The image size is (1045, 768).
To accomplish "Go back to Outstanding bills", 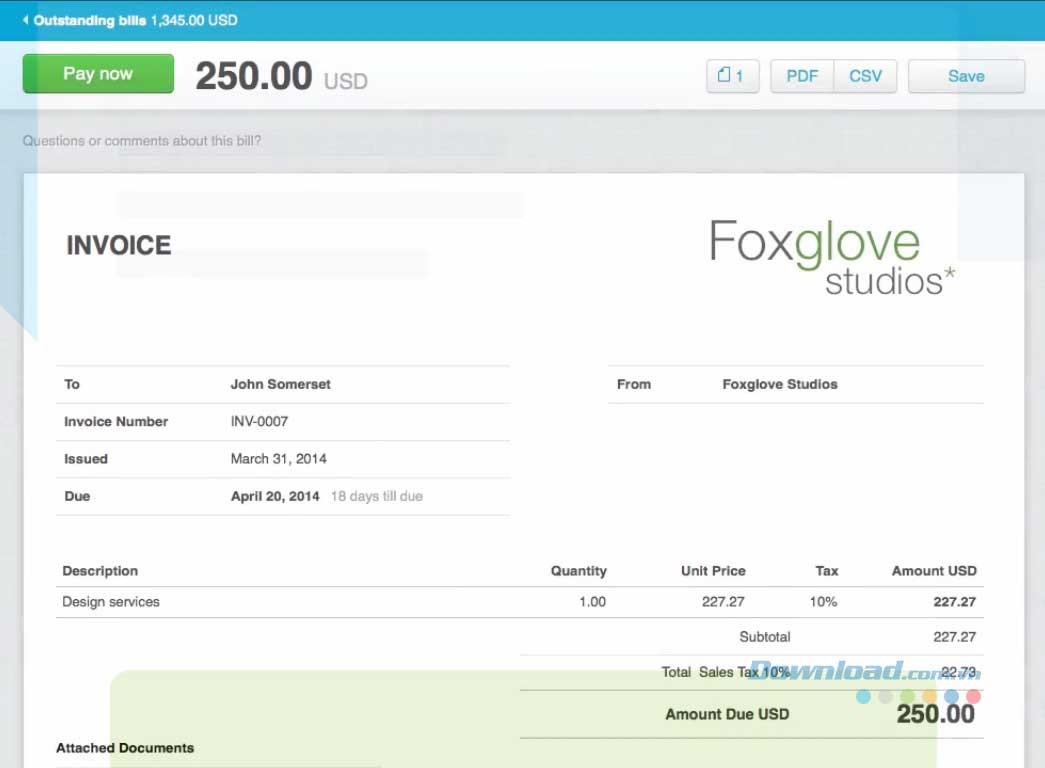I will (x=90, y=20).
